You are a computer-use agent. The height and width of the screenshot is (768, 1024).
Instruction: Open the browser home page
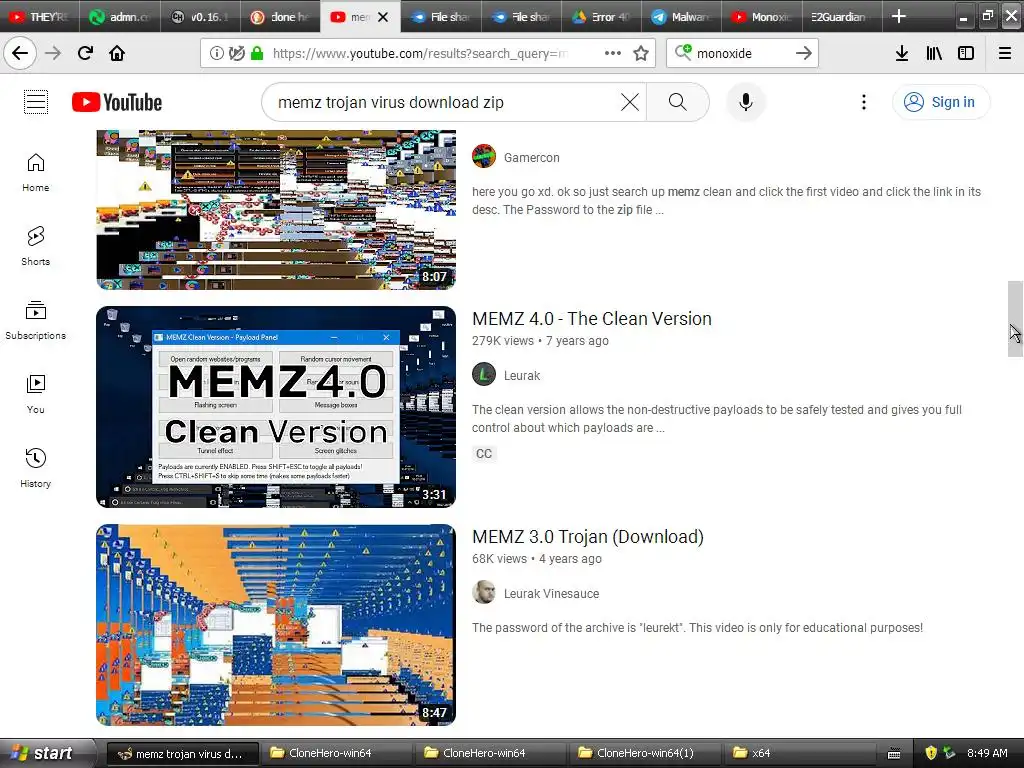tap(117, 53)
